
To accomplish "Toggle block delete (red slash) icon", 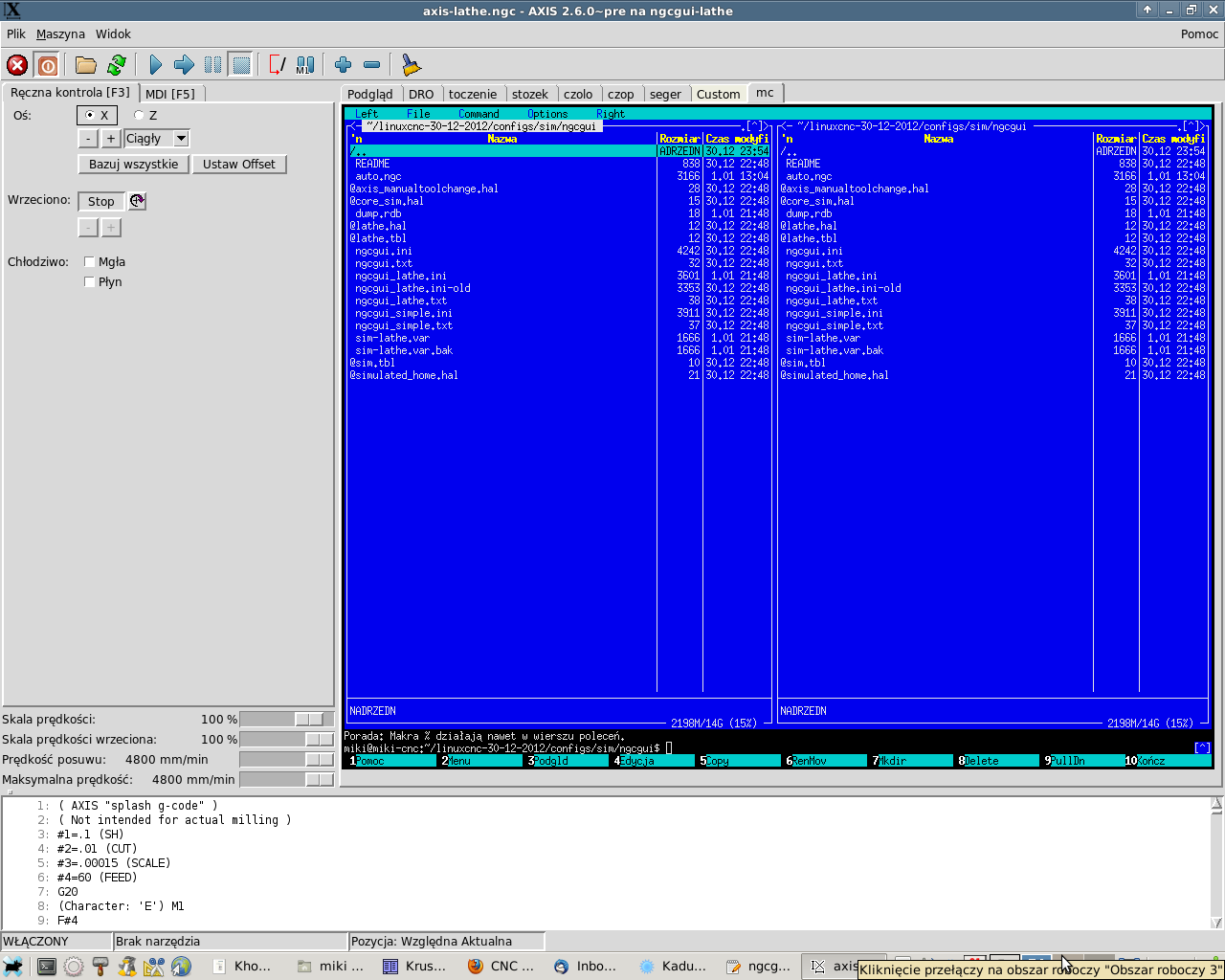I will click(x=277, y=65).
